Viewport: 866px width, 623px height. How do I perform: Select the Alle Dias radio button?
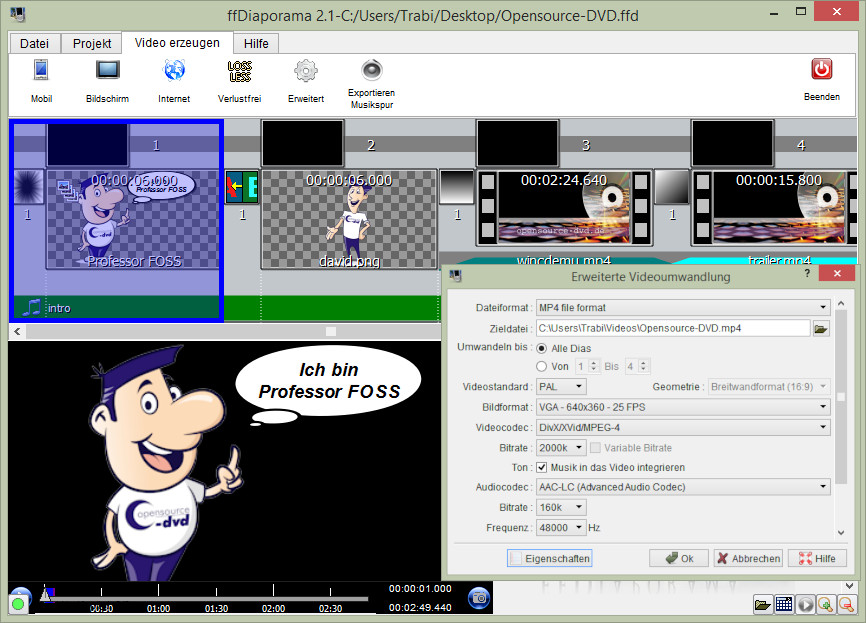[x=541, y=349]
